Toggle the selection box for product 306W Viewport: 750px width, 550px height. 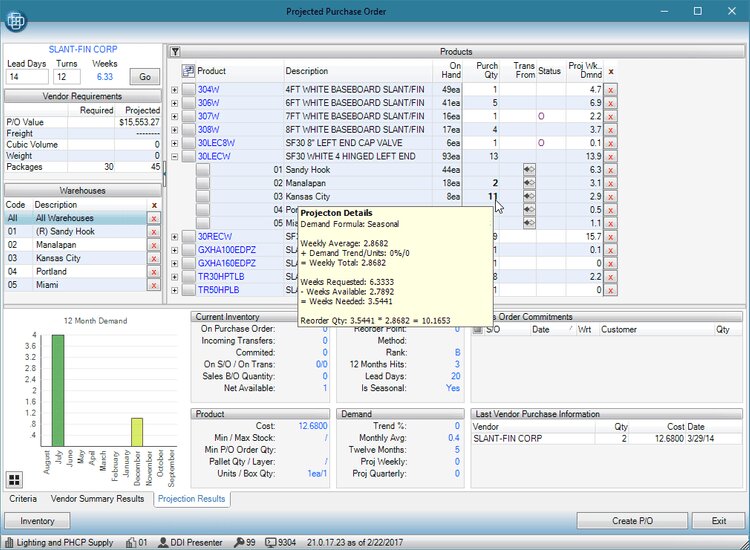(188, 103)
